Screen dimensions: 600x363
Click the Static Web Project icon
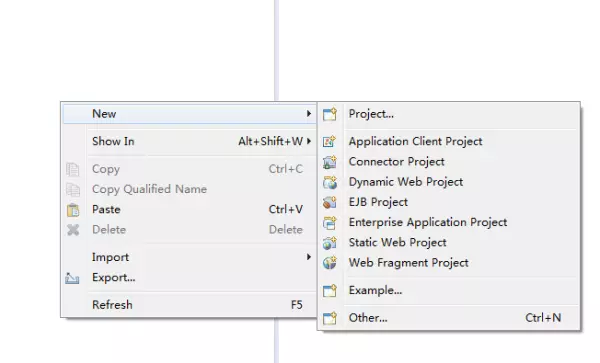[329, 243]
